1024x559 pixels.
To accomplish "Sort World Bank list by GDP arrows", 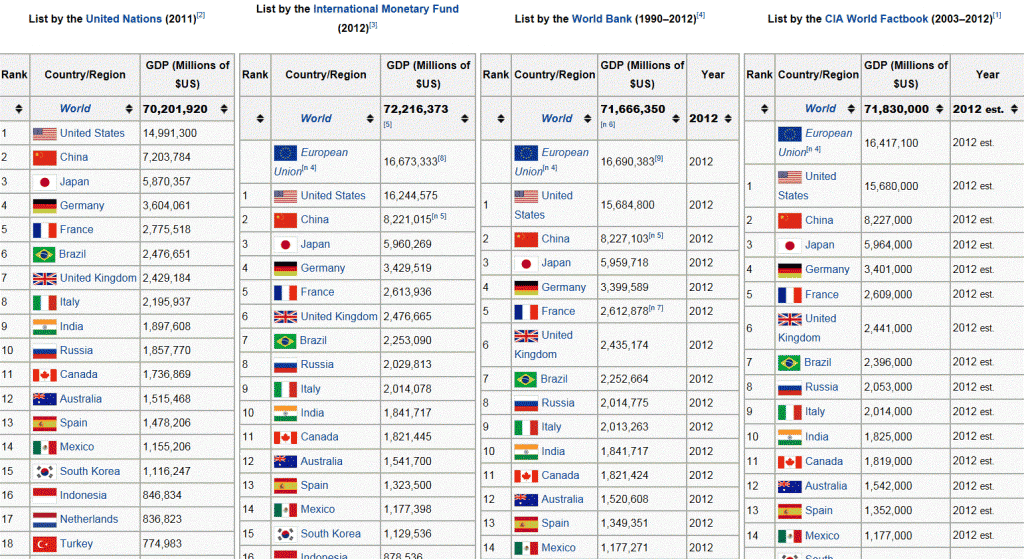I will tap(676, 119).
